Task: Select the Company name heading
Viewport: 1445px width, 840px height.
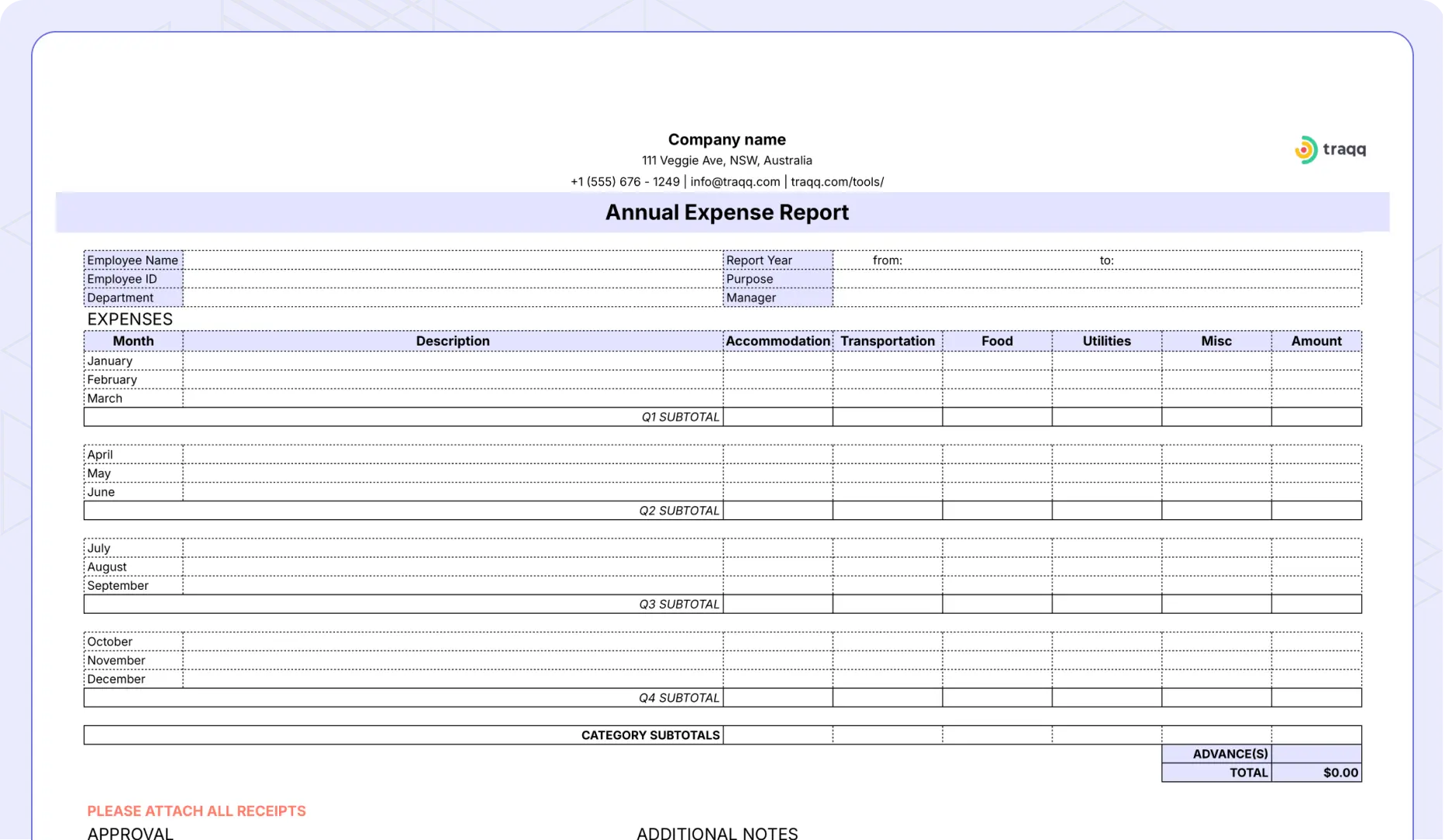Action: tap(726, 139)
